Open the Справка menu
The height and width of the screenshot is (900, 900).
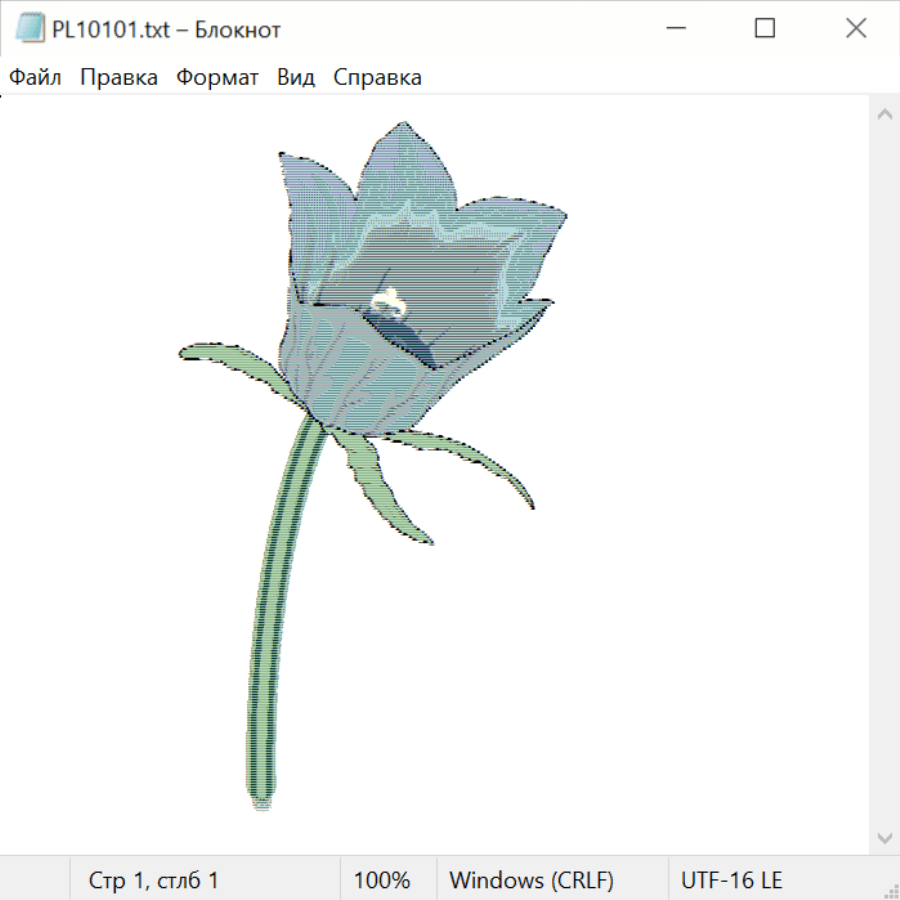[x=377, y=78]
